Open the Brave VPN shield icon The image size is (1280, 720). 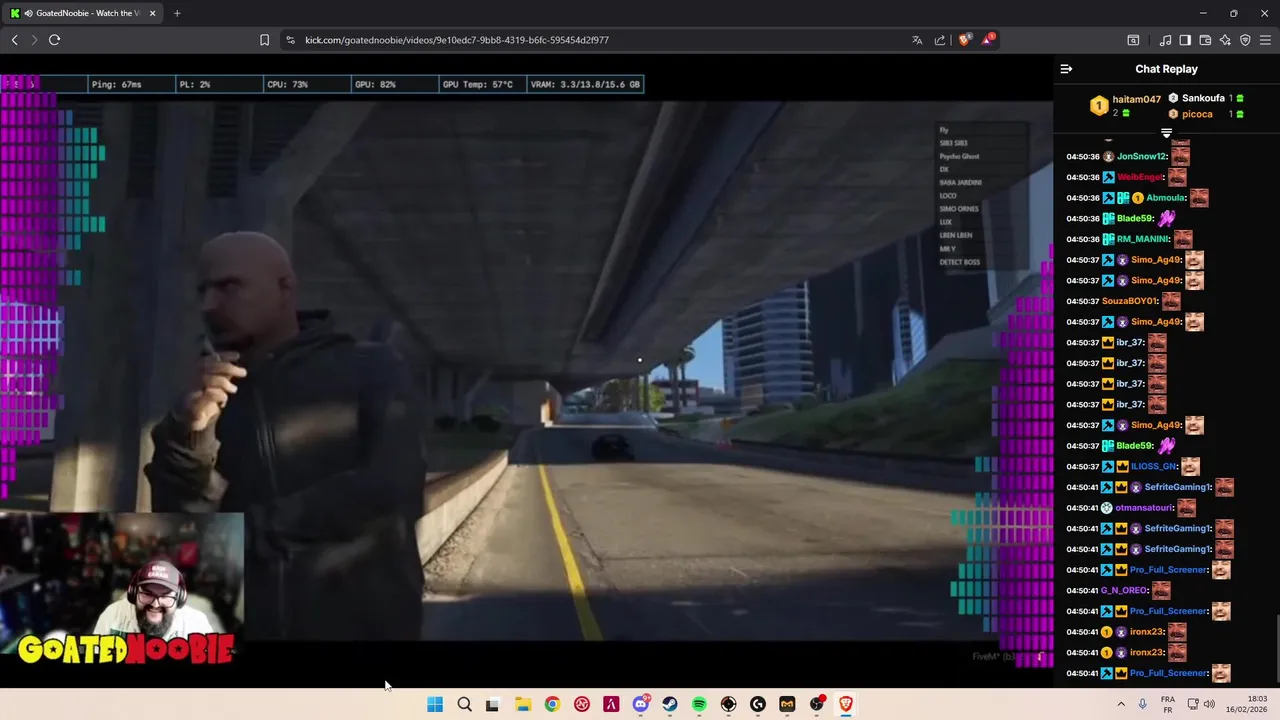coord(1245,40)
